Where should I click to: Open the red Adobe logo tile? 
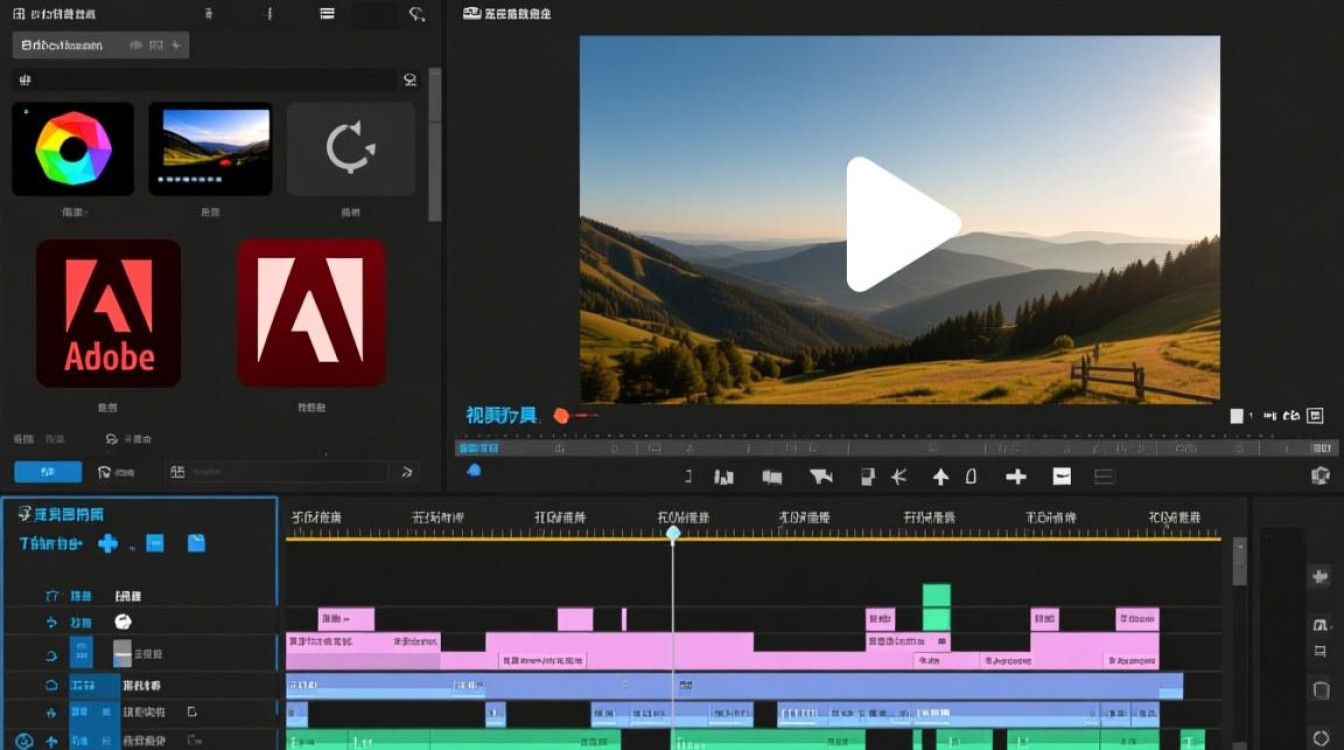109,313
